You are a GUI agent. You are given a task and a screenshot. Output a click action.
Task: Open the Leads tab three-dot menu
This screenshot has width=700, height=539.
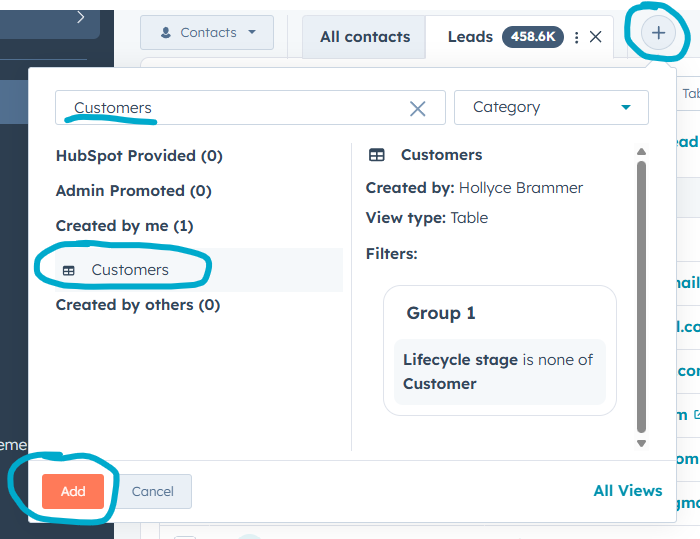[576, 37]
